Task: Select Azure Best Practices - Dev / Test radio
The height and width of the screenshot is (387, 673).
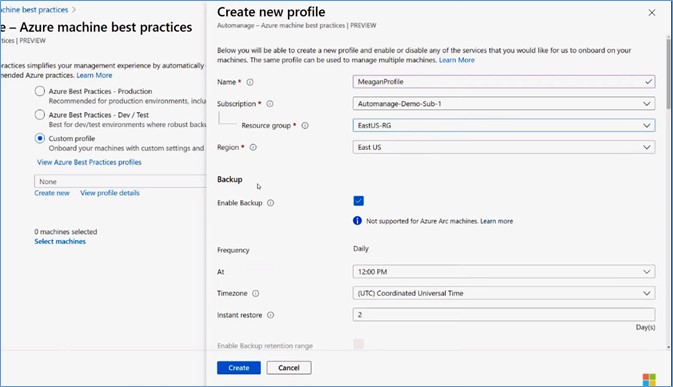Action: (x=40, y=115)
